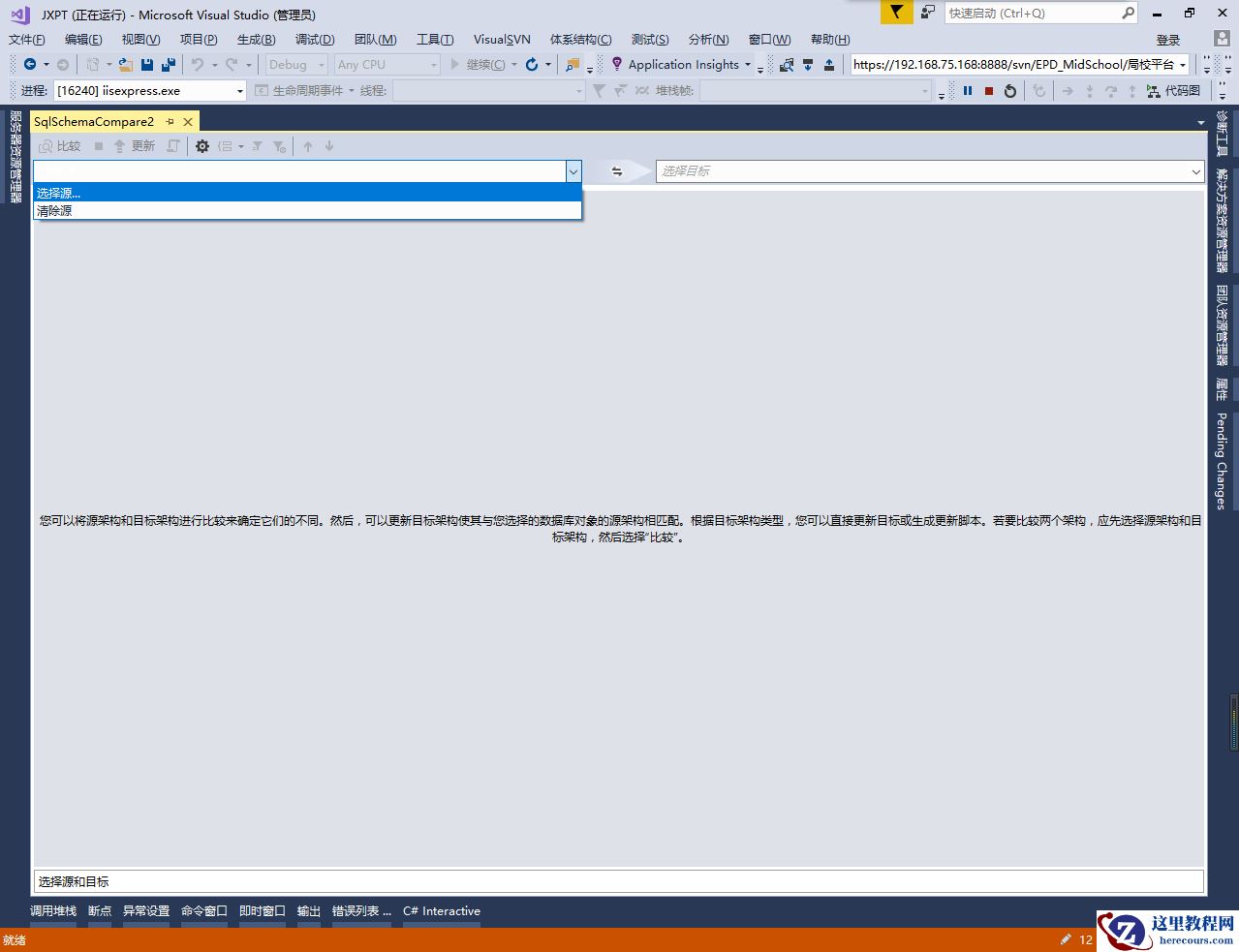Image resolution: width=1239 pixels, height=952 pixels.
Task: Open the Tools menu
Action: (435, 40)
